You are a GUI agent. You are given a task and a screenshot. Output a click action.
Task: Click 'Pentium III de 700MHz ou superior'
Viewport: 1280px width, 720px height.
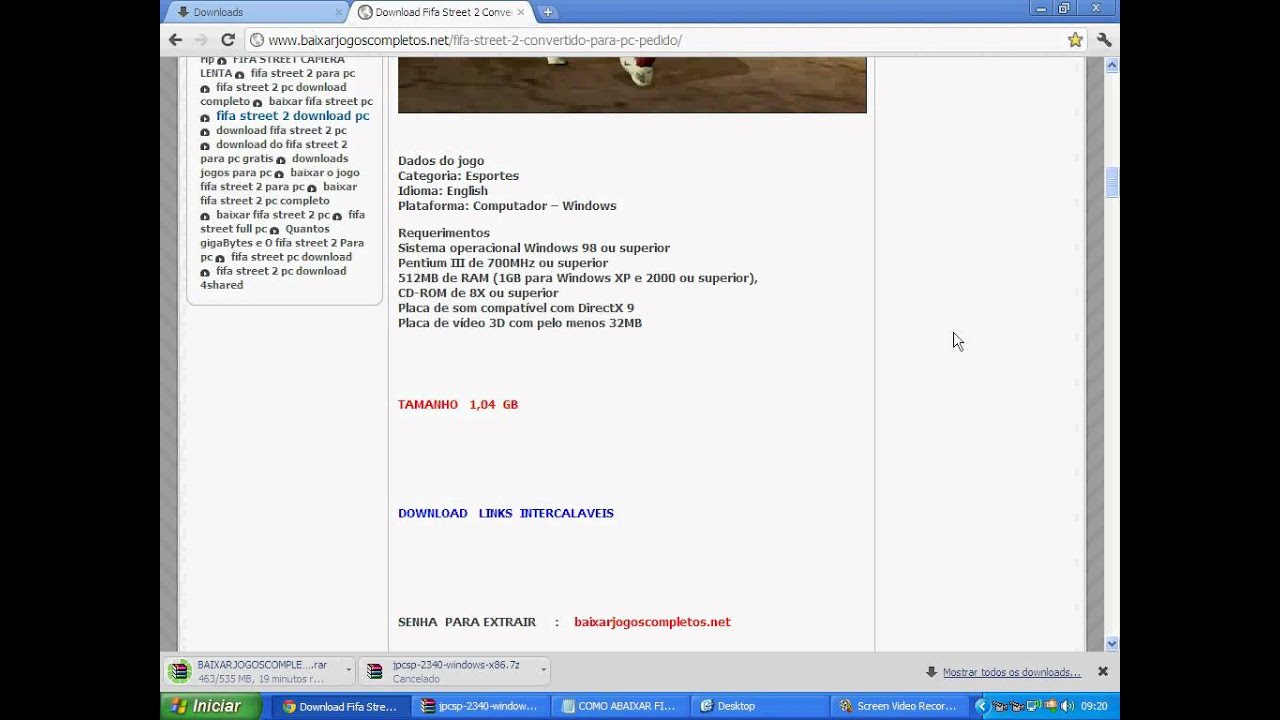click(503, 263)
